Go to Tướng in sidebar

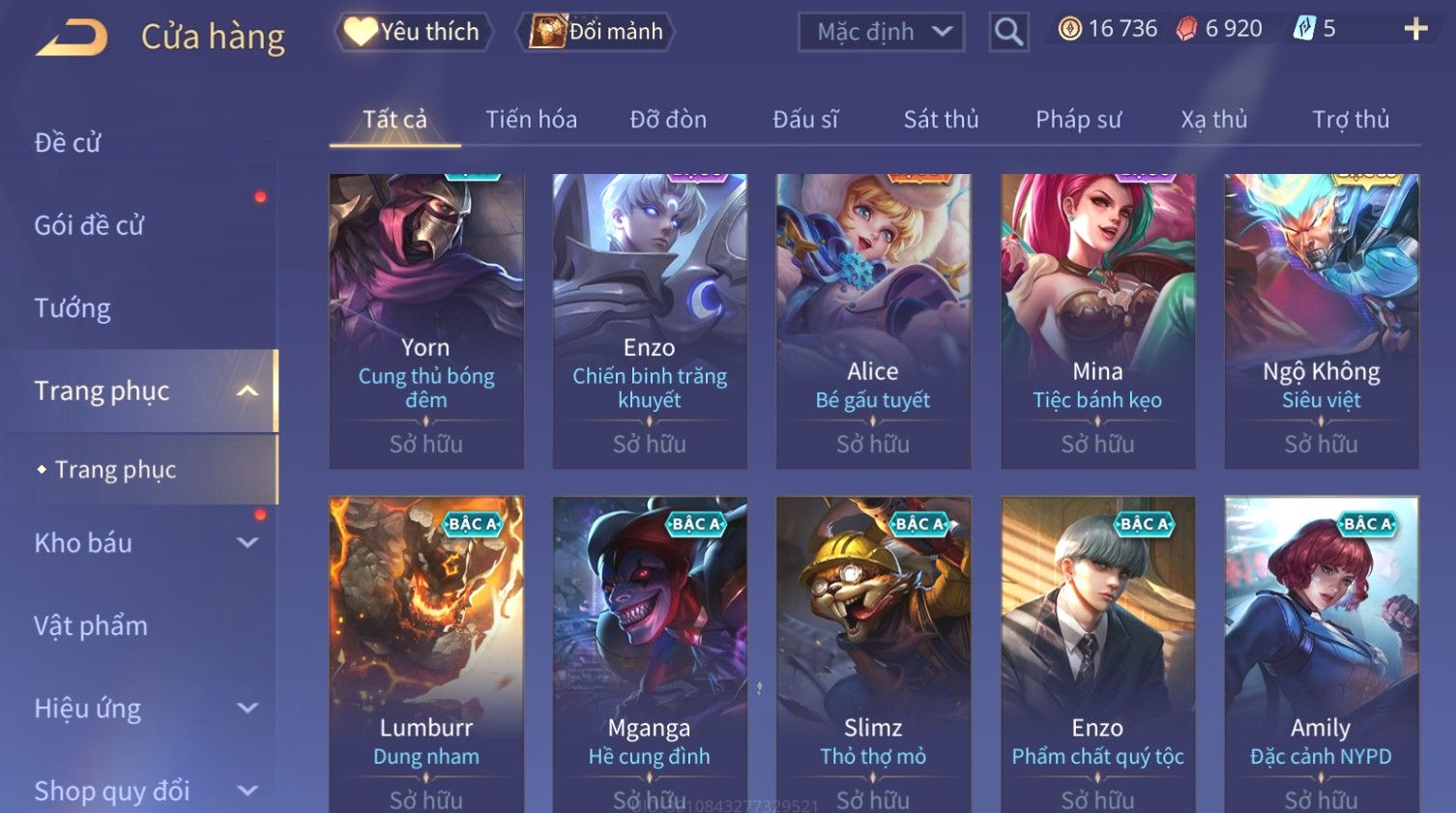point(73,308)
